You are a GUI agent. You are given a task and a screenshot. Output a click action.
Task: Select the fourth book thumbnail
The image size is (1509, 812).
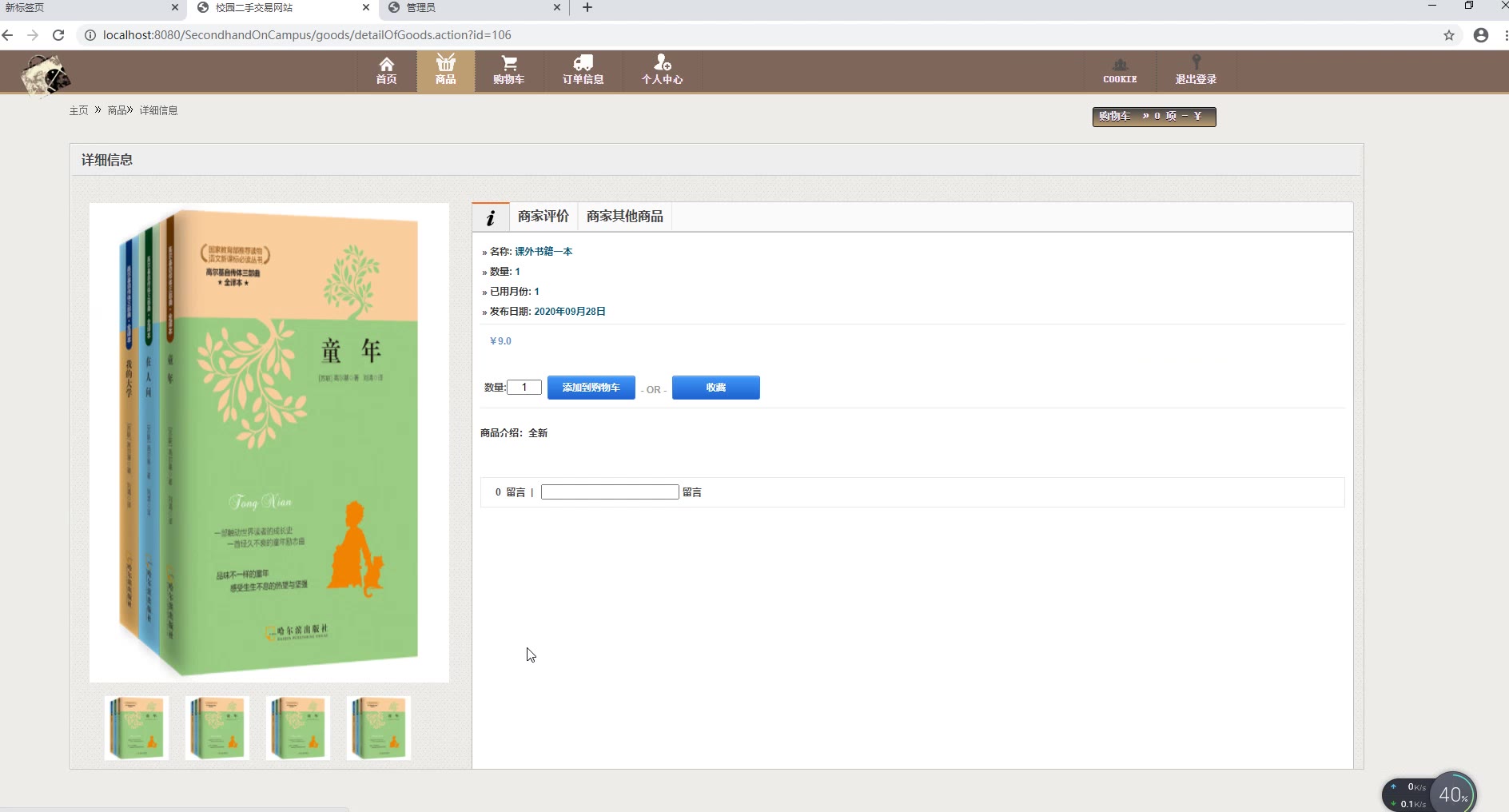tap(378, 727)
